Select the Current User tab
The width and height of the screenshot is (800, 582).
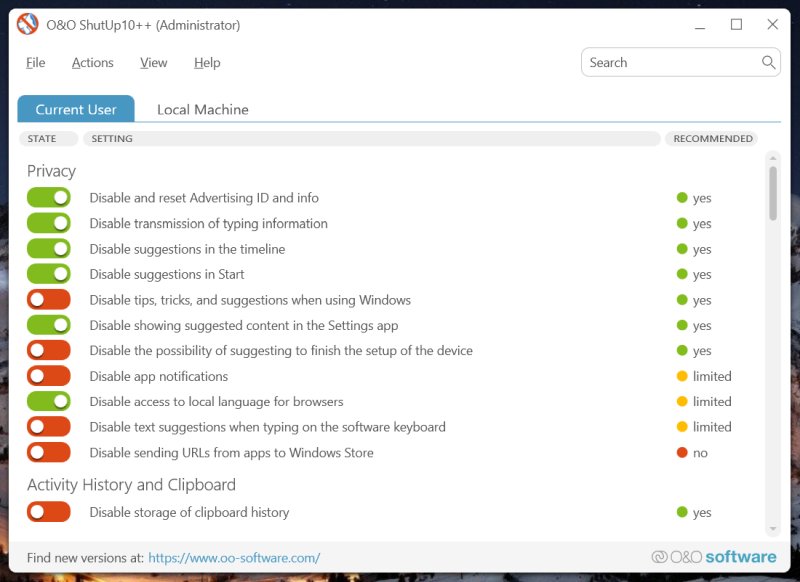tap(76, 109)
